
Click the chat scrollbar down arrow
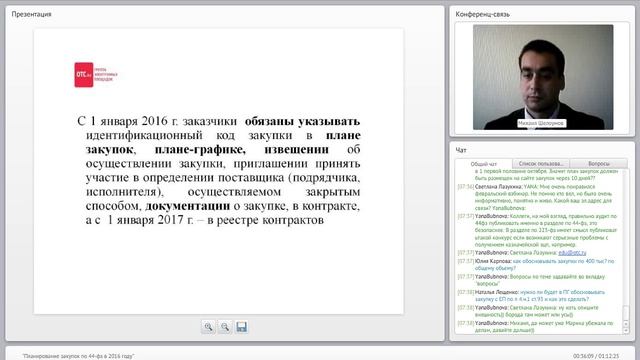click(x=626, y=330)
